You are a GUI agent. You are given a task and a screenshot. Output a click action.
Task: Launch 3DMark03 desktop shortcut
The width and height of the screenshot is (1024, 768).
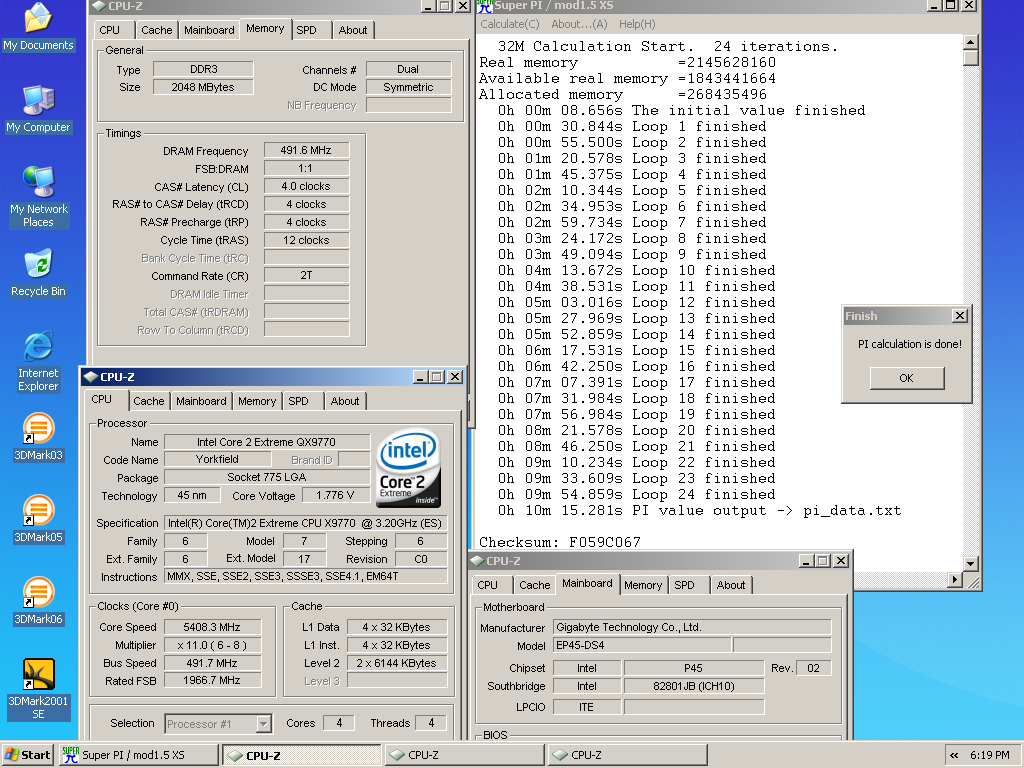point(38,437)
